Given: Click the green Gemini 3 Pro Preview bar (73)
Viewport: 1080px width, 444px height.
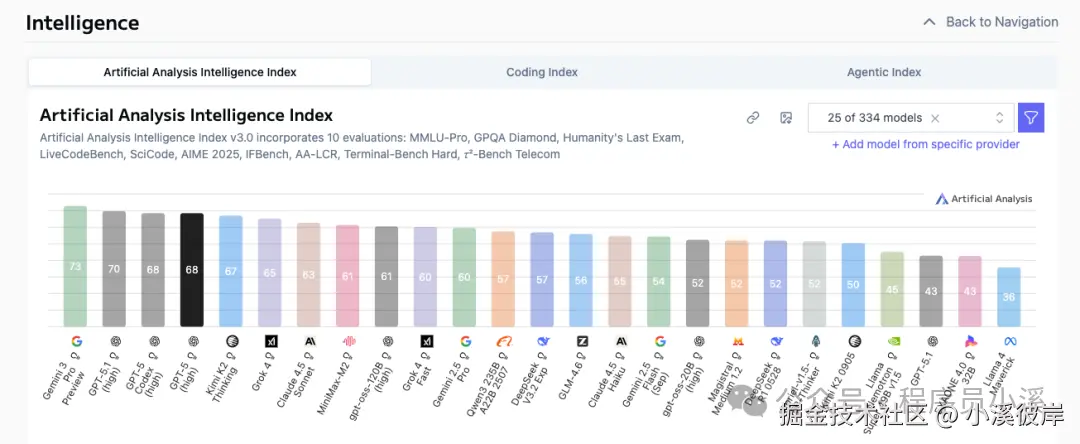Looking at the screenshot, I should point(76,266).
